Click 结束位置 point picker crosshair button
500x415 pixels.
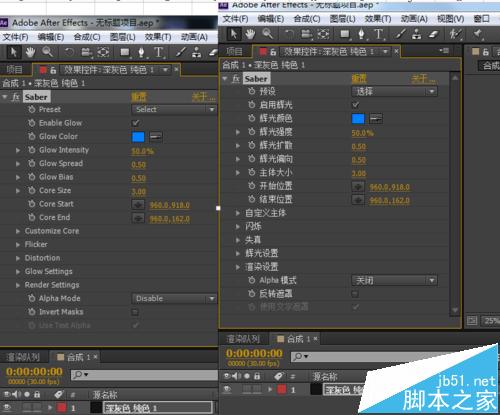tap(358, 200)
